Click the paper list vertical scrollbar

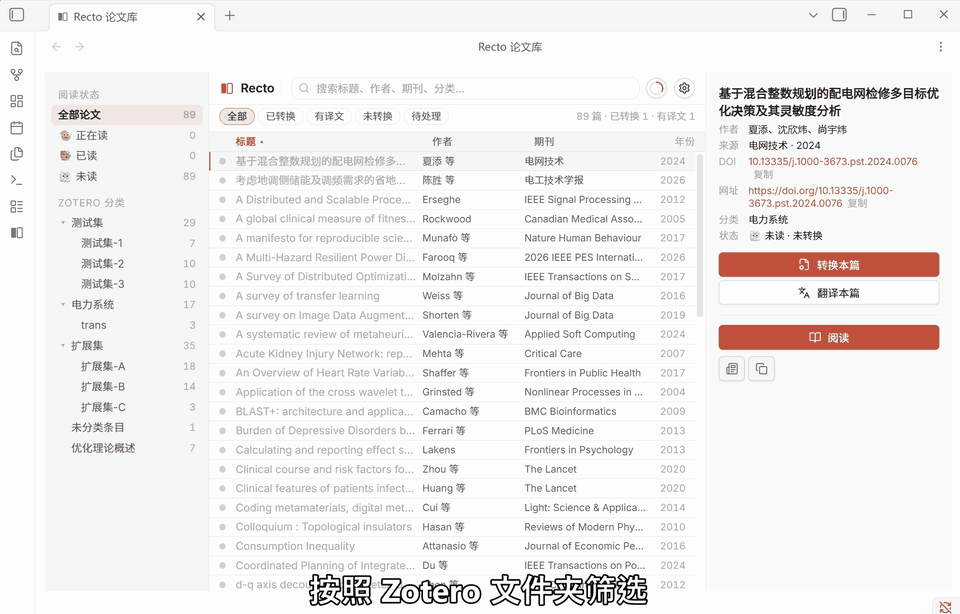[x=700, y=235]
